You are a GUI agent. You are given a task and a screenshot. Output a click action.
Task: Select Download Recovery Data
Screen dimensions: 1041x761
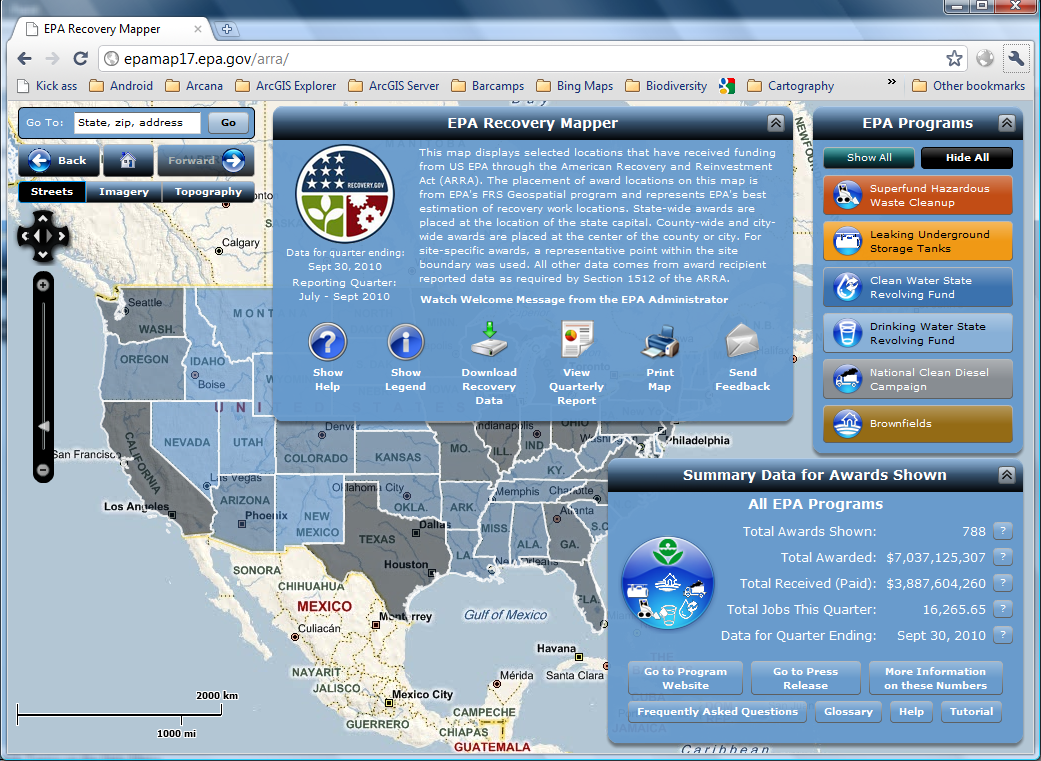[489, 342]
